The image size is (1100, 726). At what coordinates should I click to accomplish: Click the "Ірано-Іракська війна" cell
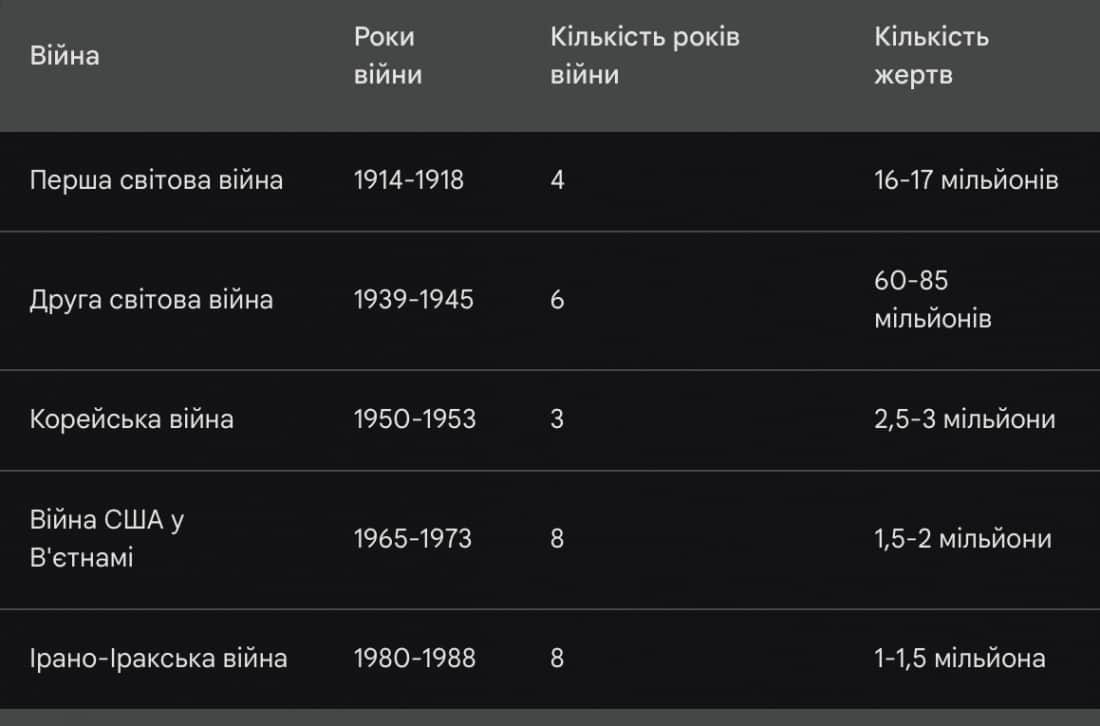tap(159, 659)
